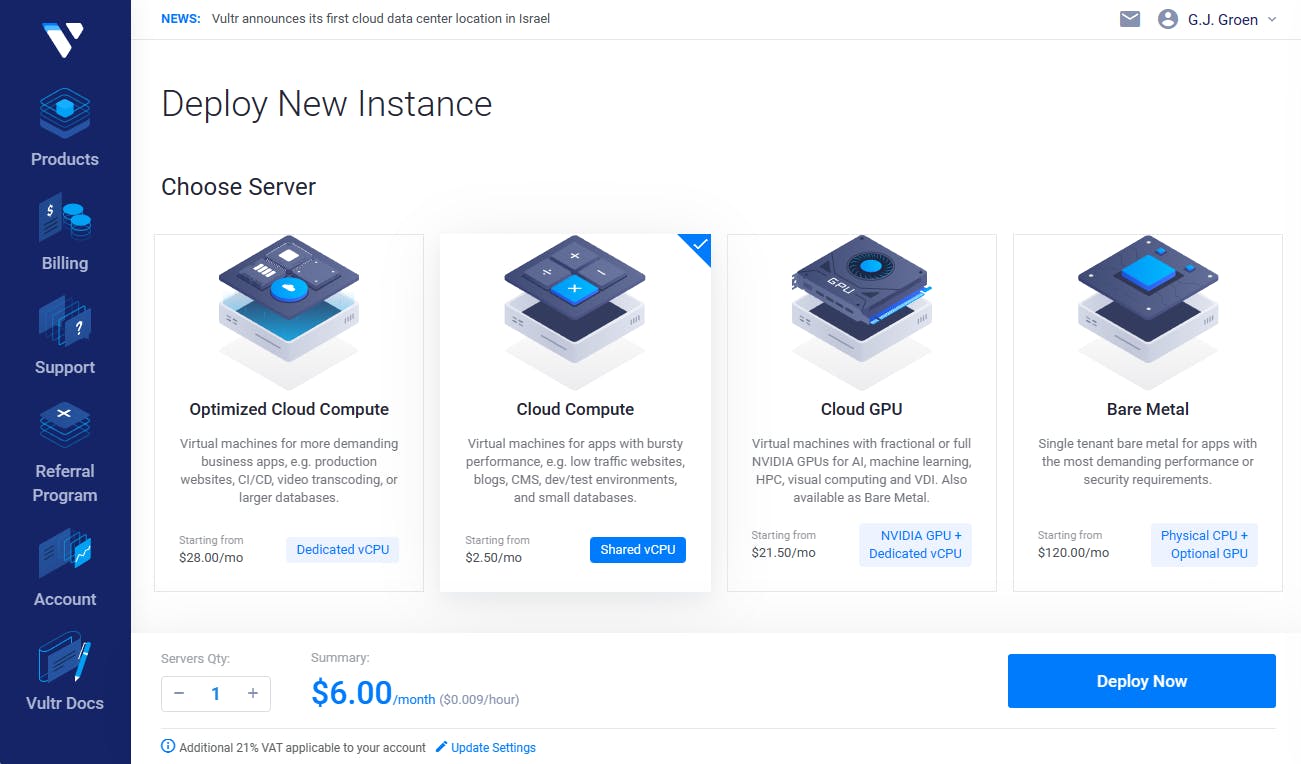Click the selected checkmark on Cloud Compute
The image size is (1301, 764).
coord(699,245)
